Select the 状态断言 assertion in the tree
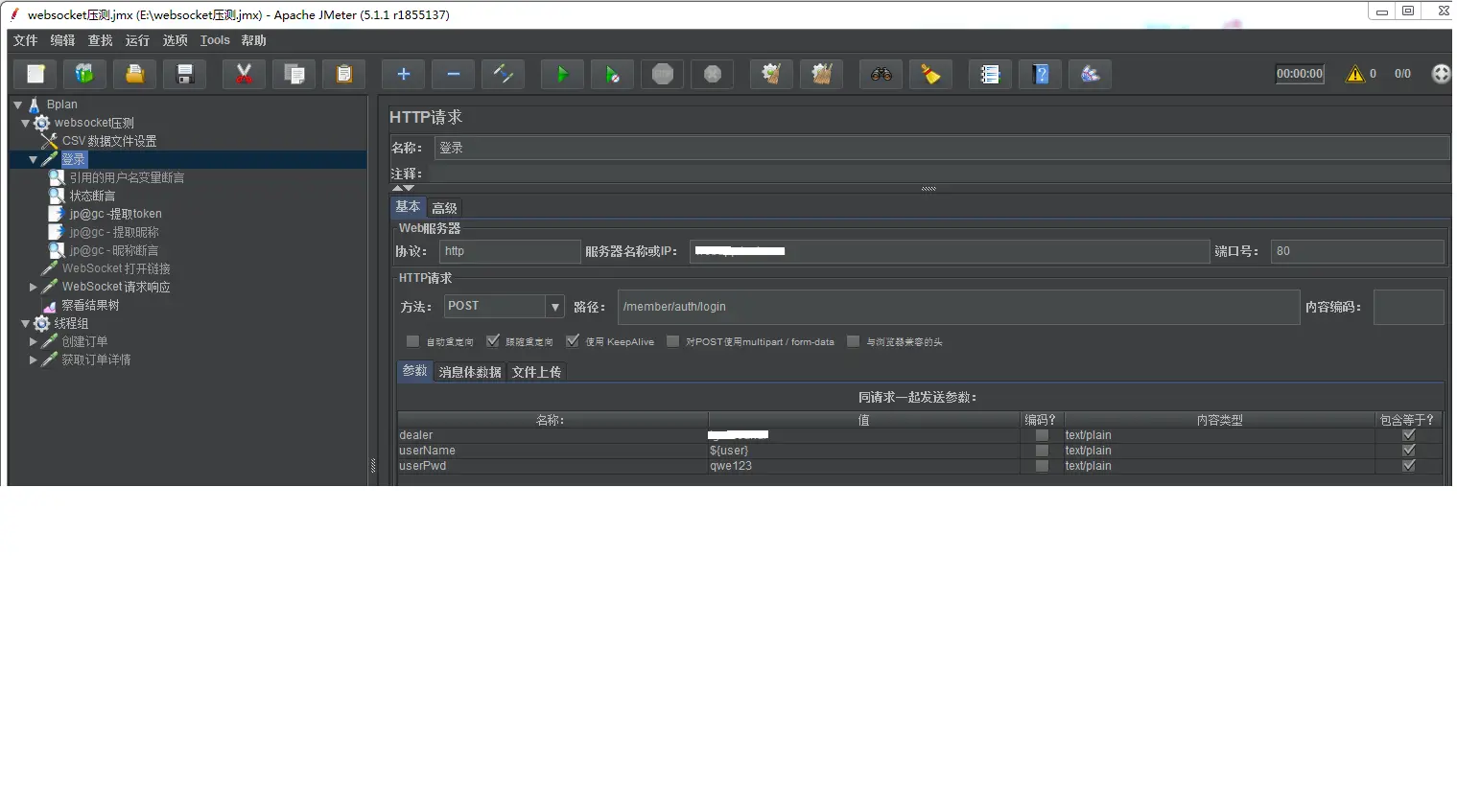 point(92,196)
